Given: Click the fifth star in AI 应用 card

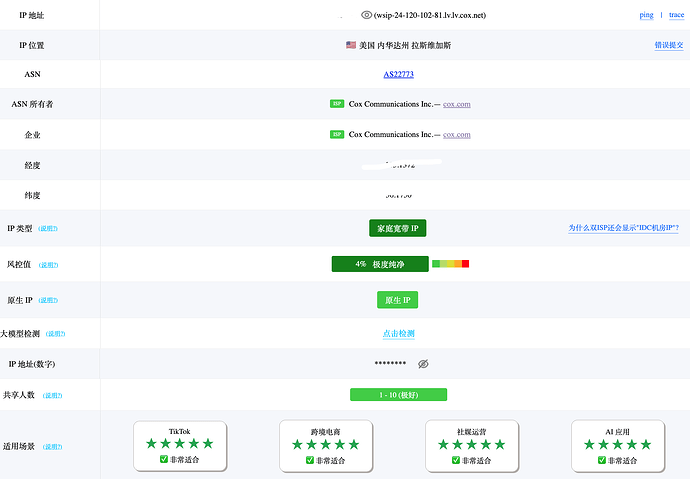Looking at the screenshot, I should [646, 444].
